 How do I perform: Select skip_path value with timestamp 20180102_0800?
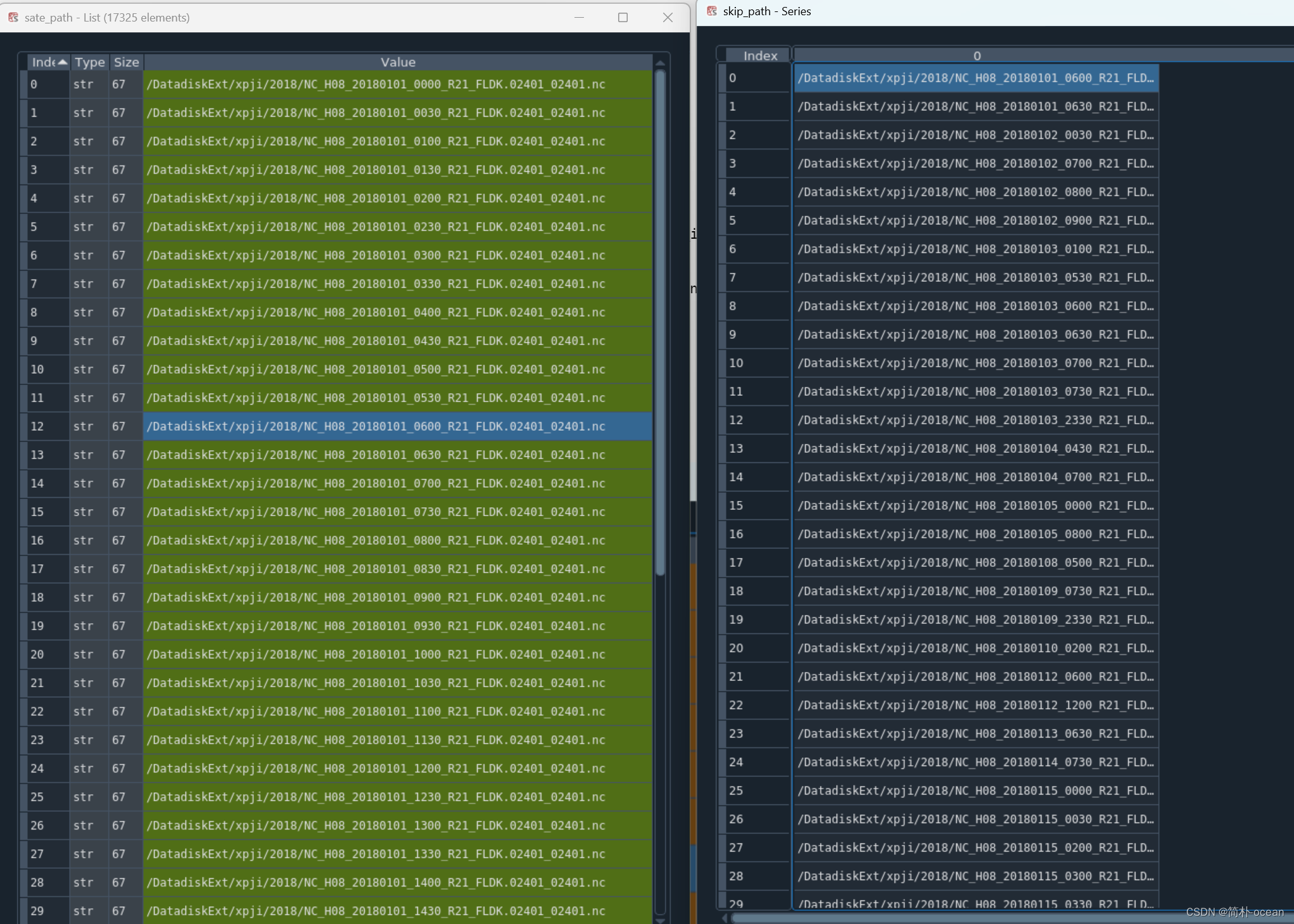976,192
